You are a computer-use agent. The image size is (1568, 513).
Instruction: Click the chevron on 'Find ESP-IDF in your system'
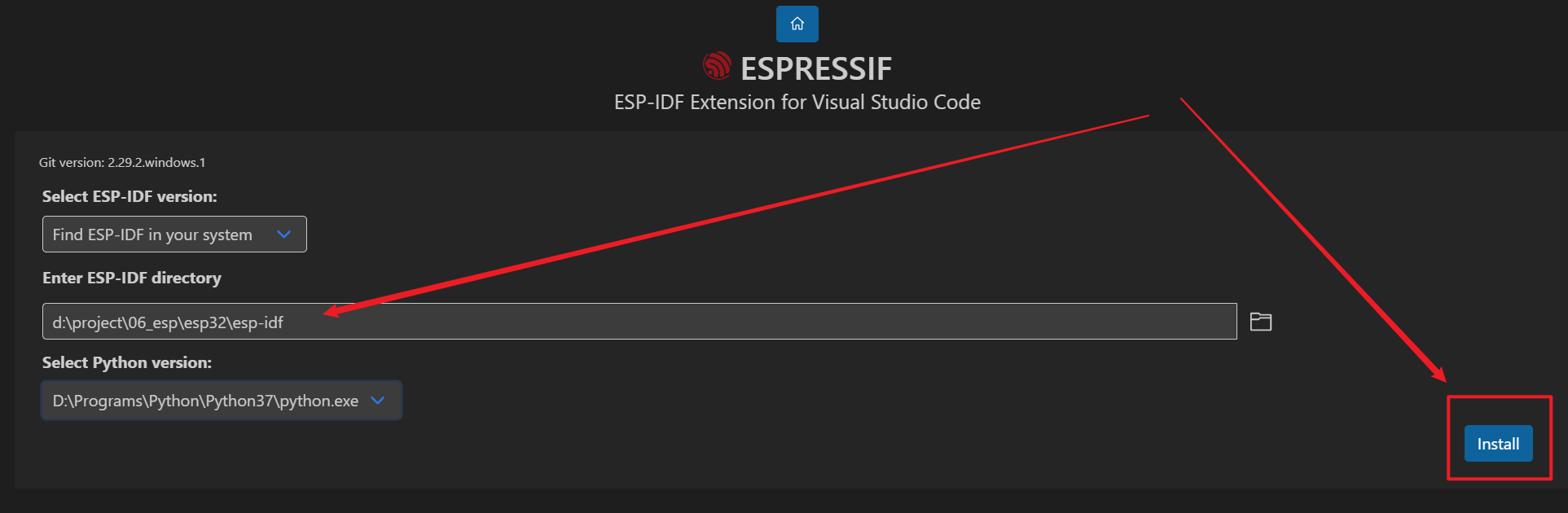click(x=283, y=234)
